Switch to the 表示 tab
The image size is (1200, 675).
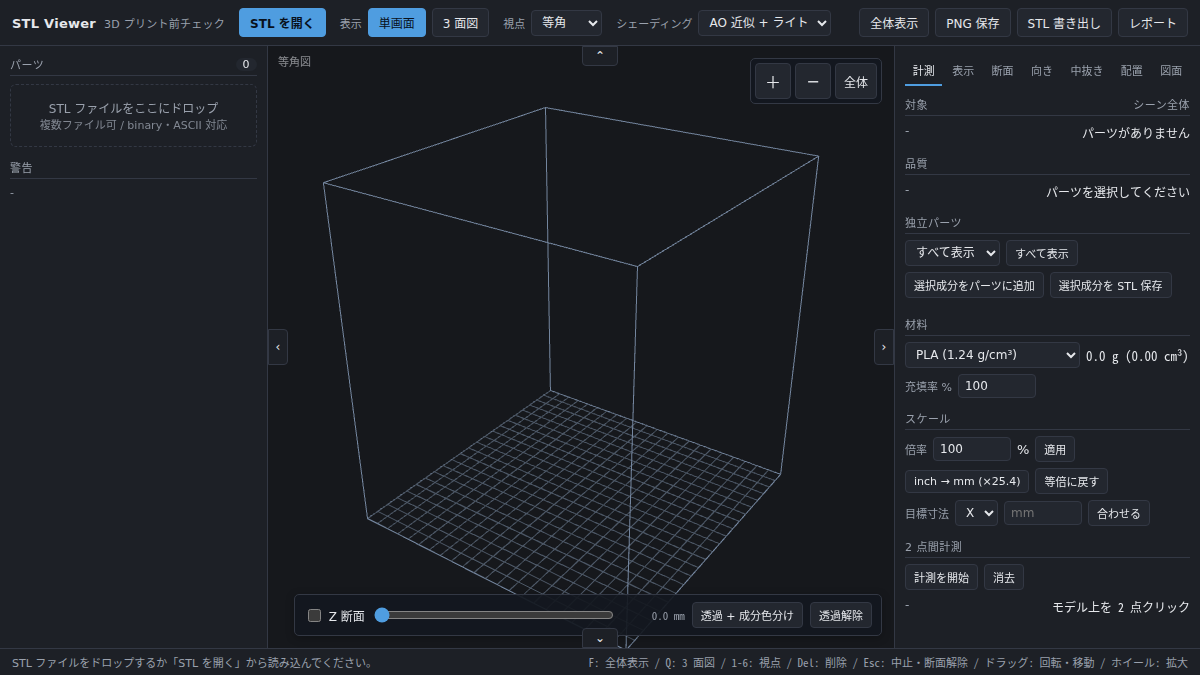coord(963,71)
